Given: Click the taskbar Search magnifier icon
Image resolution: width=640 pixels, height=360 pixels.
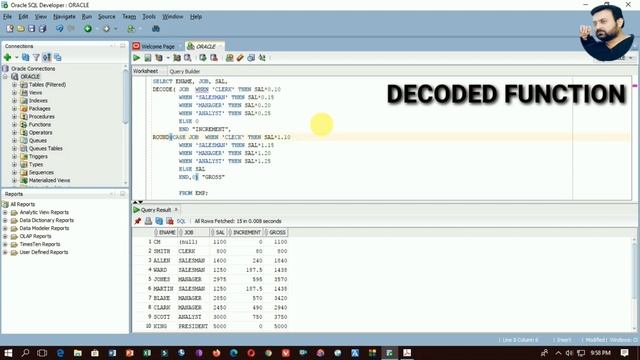Looking at the screenshot, I should pos(25,353).
